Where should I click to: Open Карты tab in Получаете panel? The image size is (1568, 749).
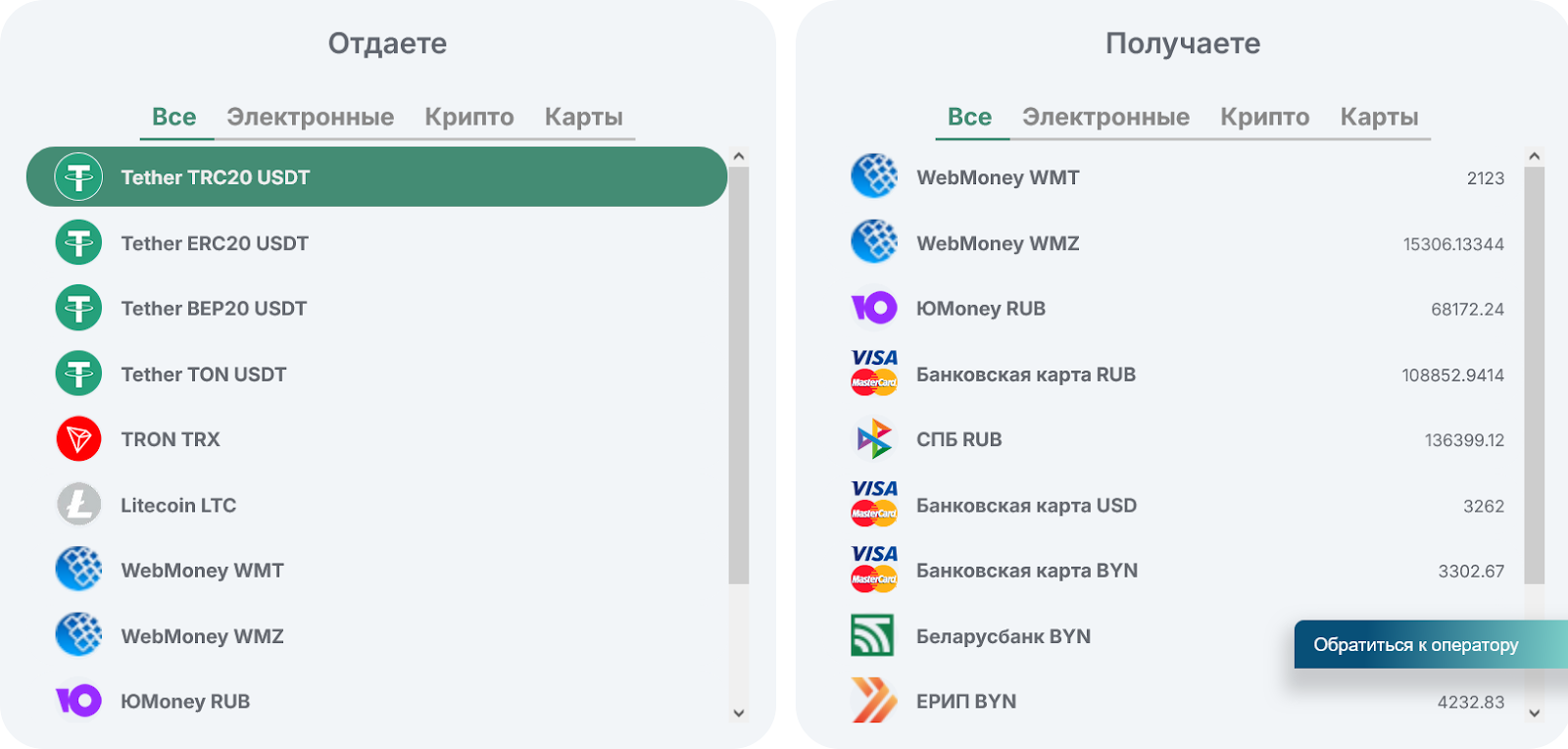1379,118
